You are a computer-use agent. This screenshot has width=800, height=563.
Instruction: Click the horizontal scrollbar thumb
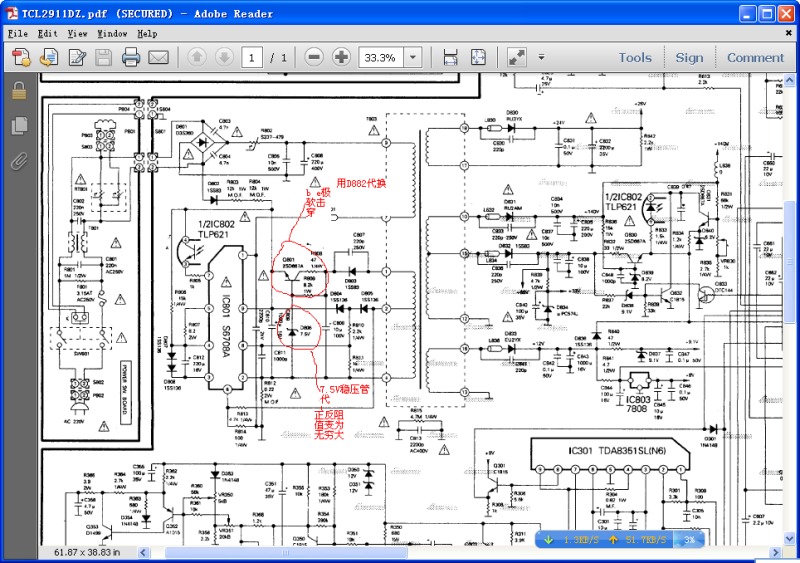click(x=286, y=552)
